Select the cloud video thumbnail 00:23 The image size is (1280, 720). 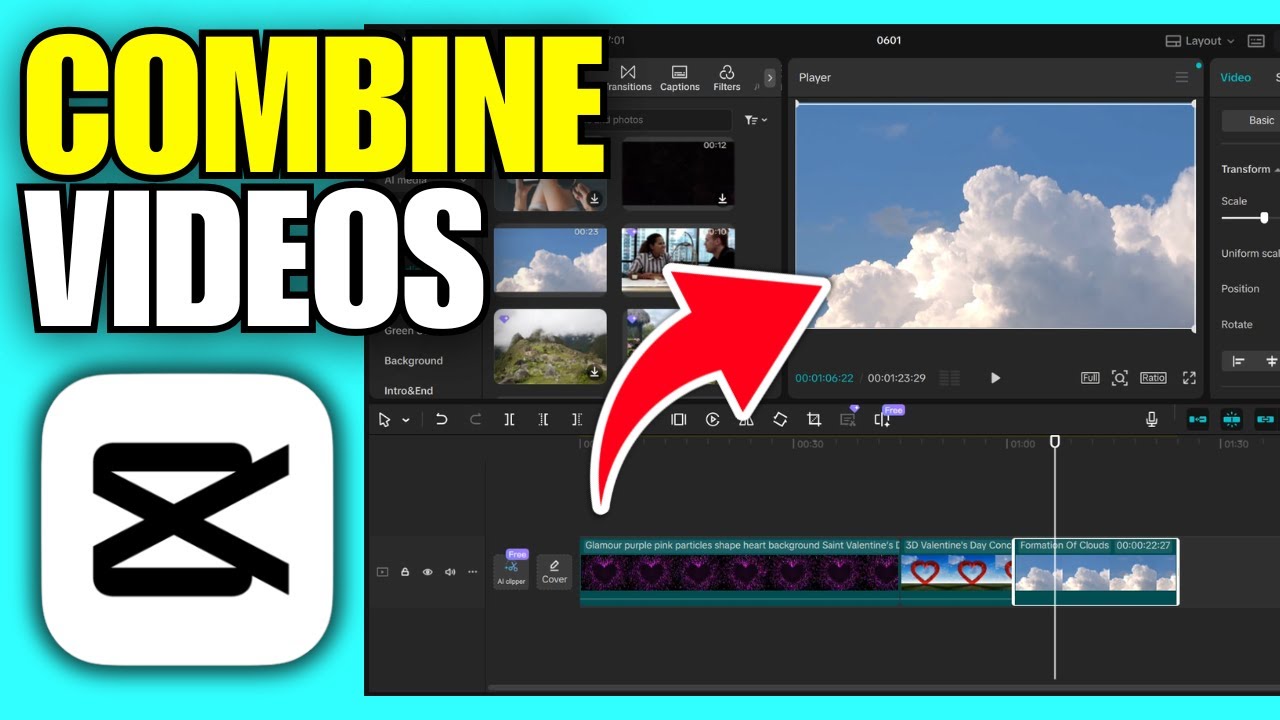click(550, 259)
